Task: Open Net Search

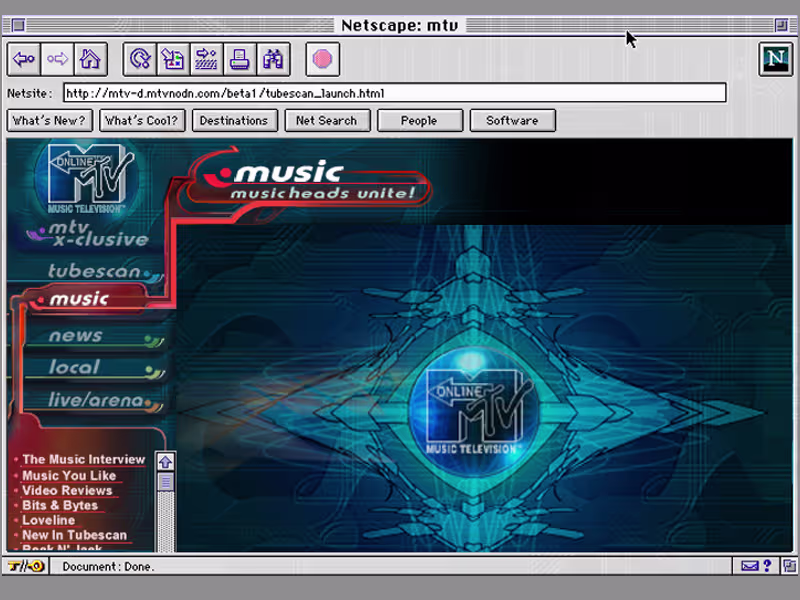Action: pyautogui.click(x=327, y=120)
